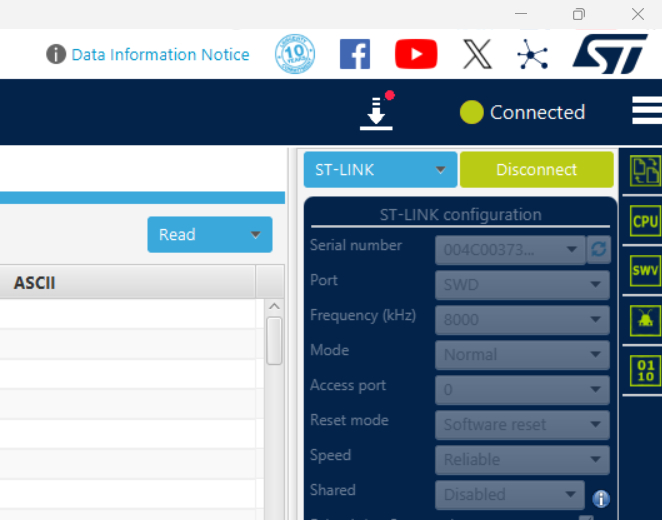Expand the Shared Disabled dropdown
Viewport: 662px width, 520px height.
[510, 495]
